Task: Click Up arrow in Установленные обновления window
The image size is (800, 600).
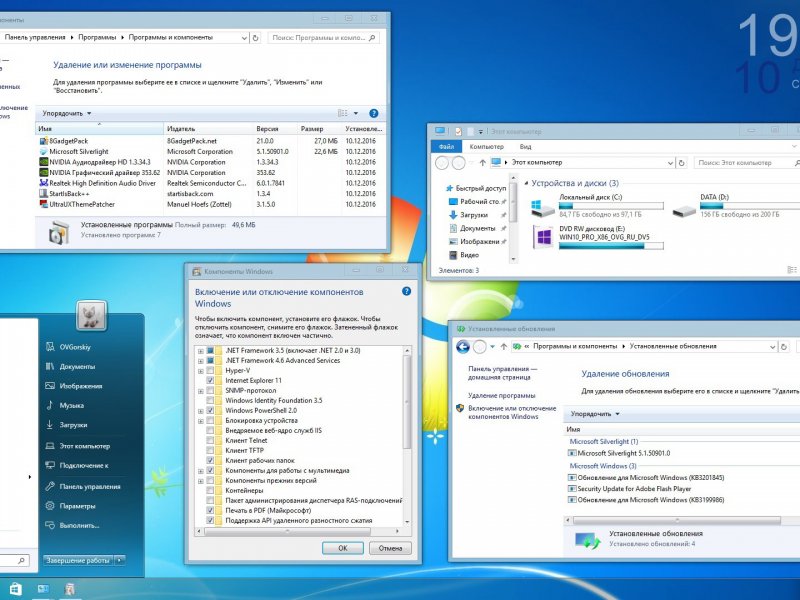Action: click(504, 346)
